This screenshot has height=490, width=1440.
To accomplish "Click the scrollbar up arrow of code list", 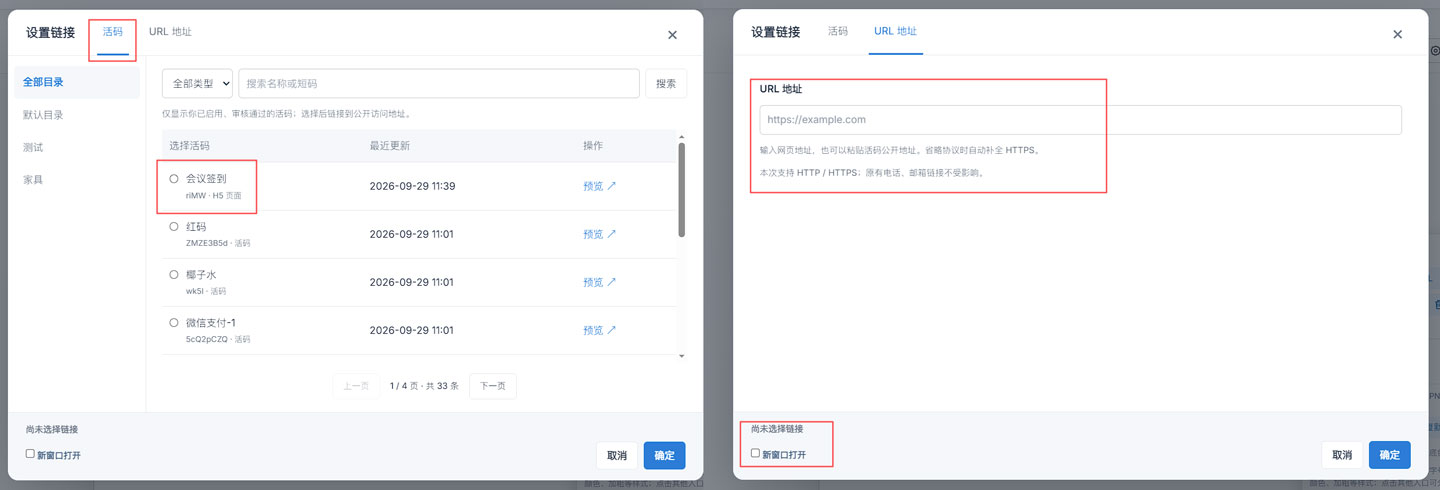I will pyautogui.click(x=682, y=137).
